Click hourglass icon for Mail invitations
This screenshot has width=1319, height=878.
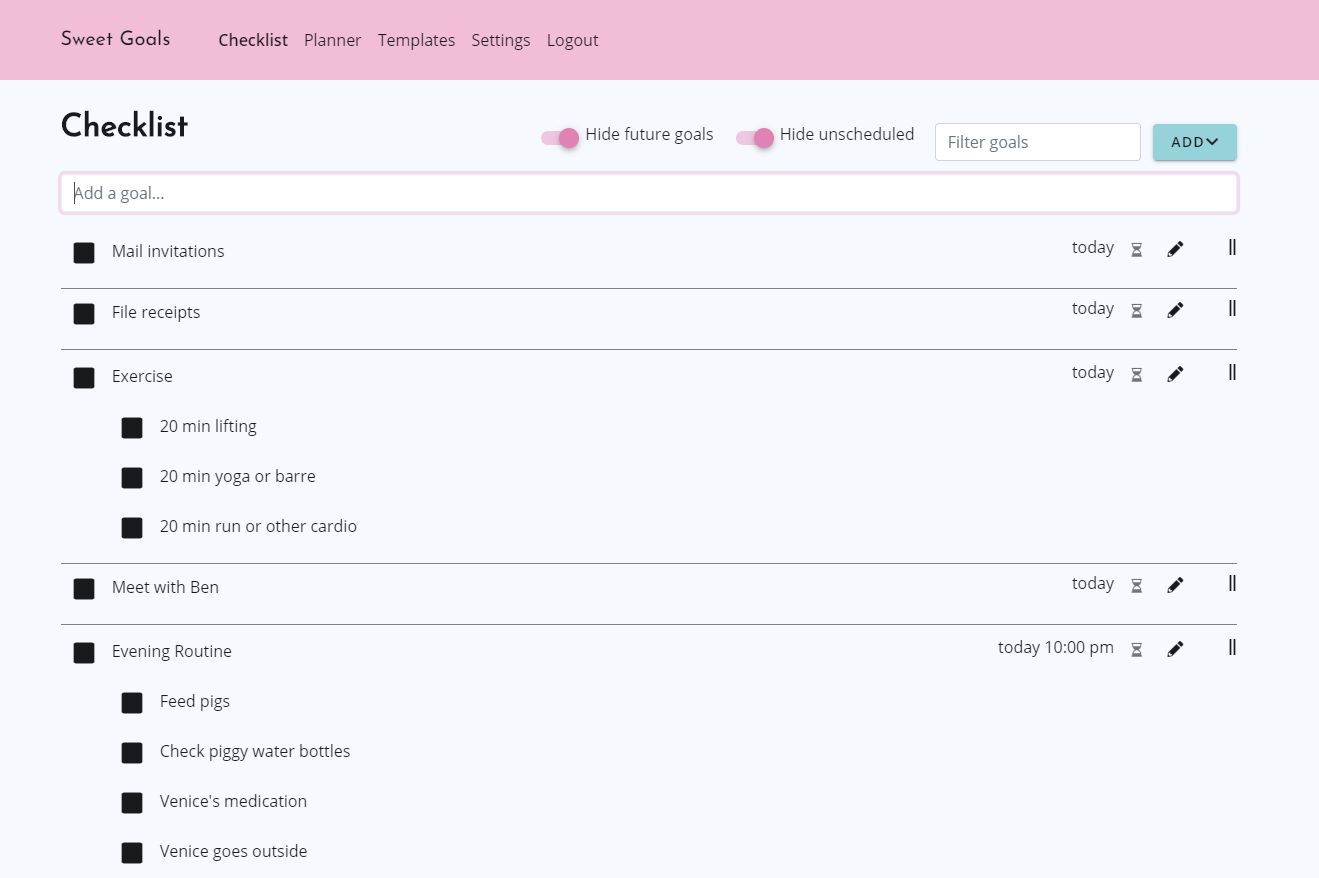tap(1136, 250)
